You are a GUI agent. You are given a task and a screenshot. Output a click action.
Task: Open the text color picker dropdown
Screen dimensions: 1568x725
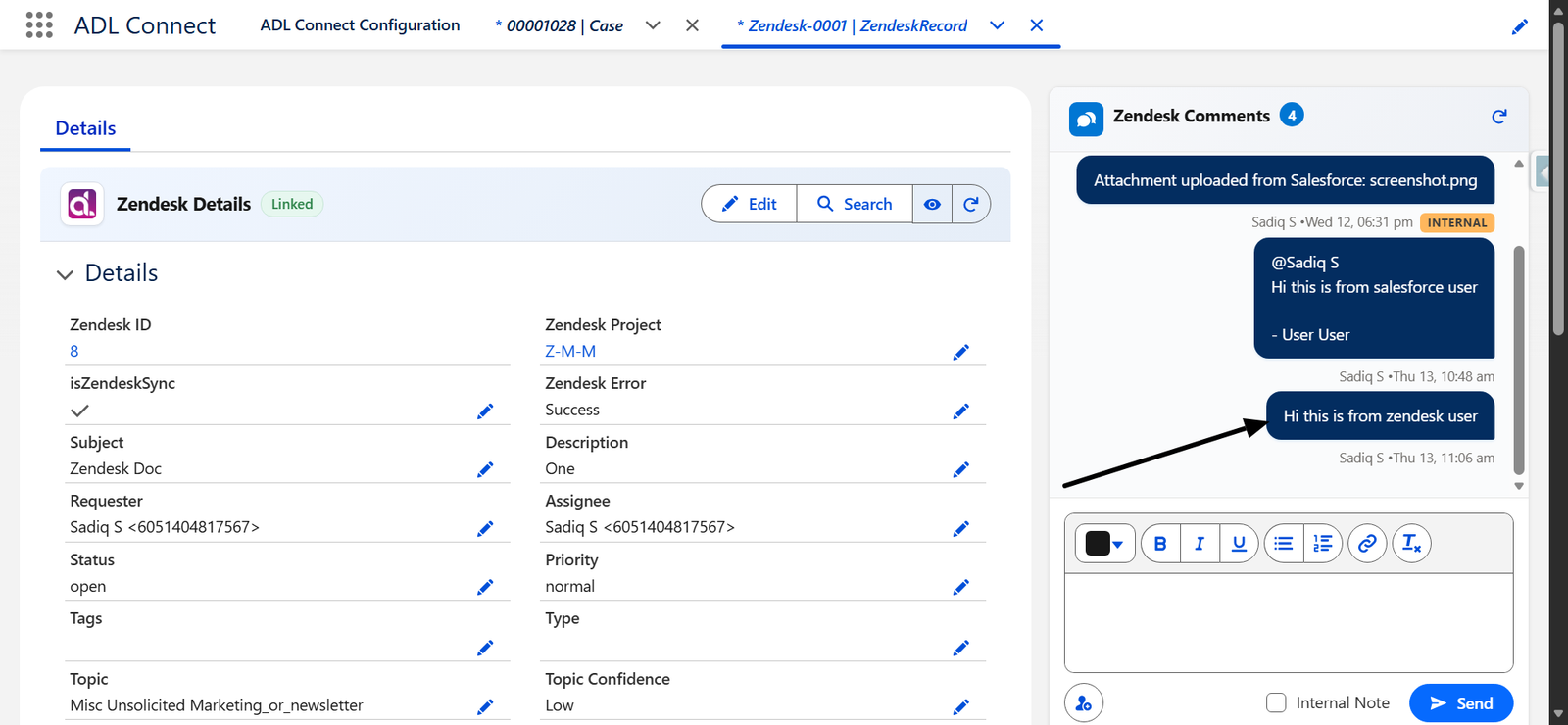tap(1104, 543)
